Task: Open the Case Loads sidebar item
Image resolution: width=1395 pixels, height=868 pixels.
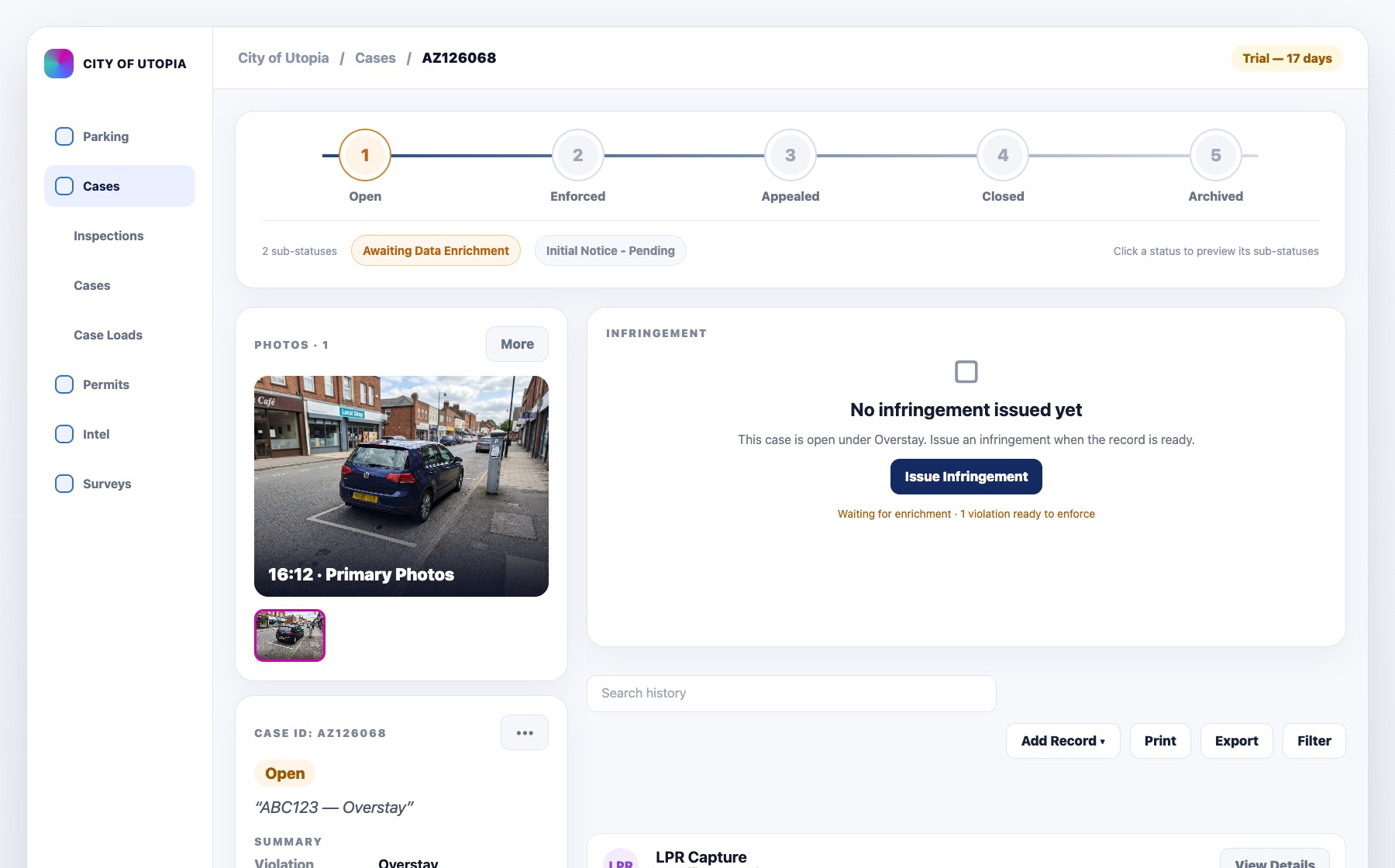Action: pos(108,335)
